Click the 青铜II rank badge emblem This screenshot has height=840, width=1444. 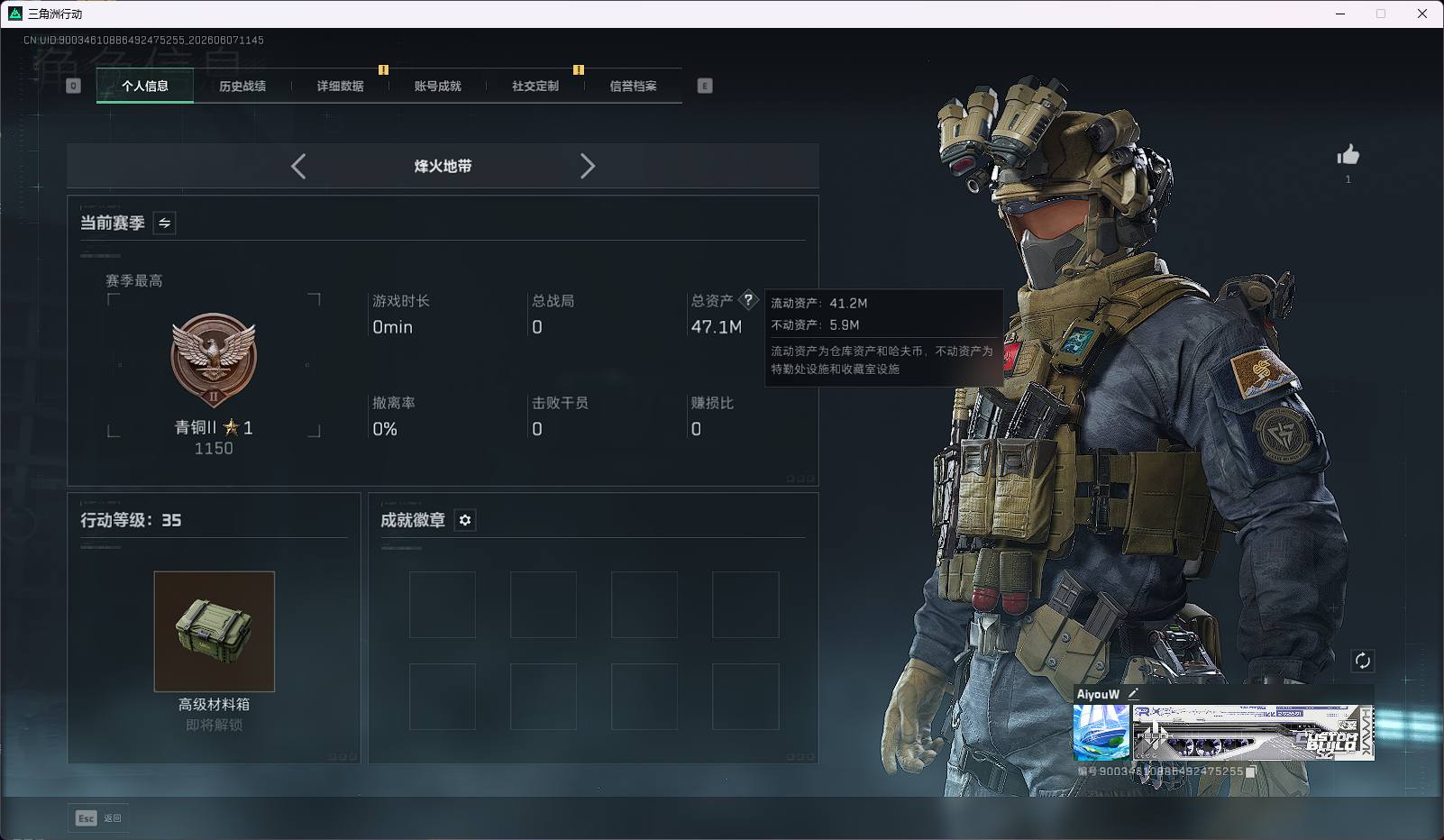214,360
